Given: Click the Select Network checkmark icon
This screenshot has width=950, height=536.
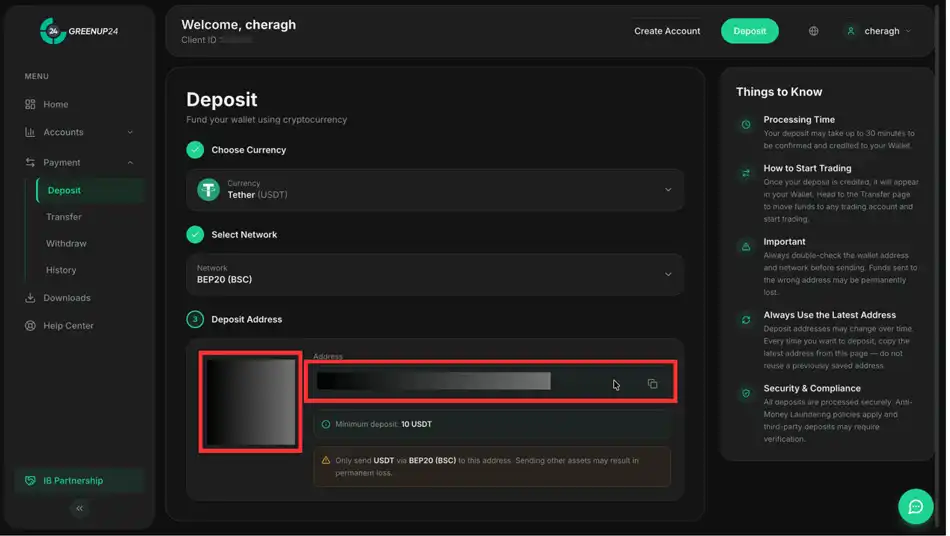Looking at the screenshot, I should point(195,234).
